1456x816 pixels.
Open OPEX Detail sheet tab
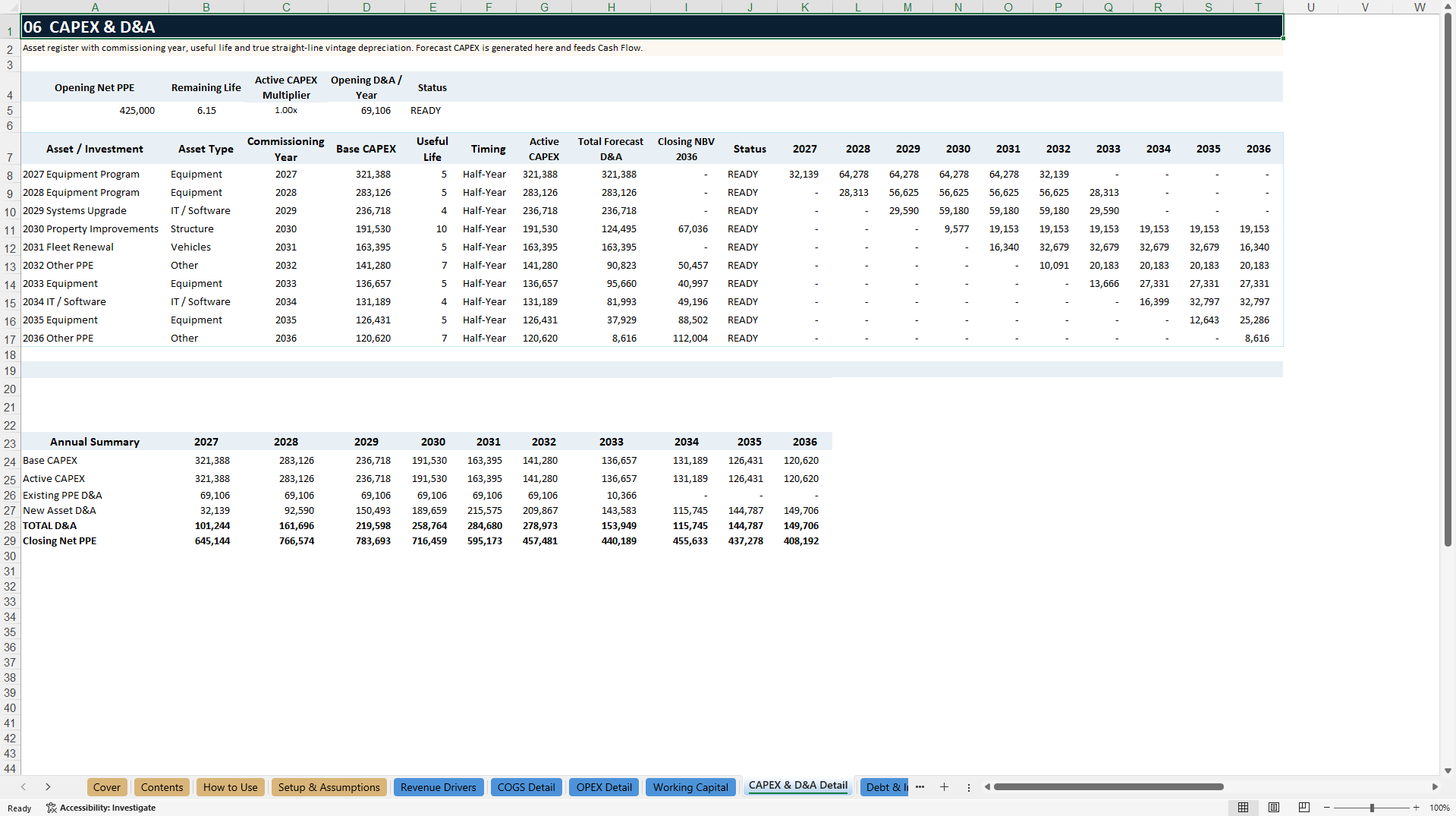point(604,787)
